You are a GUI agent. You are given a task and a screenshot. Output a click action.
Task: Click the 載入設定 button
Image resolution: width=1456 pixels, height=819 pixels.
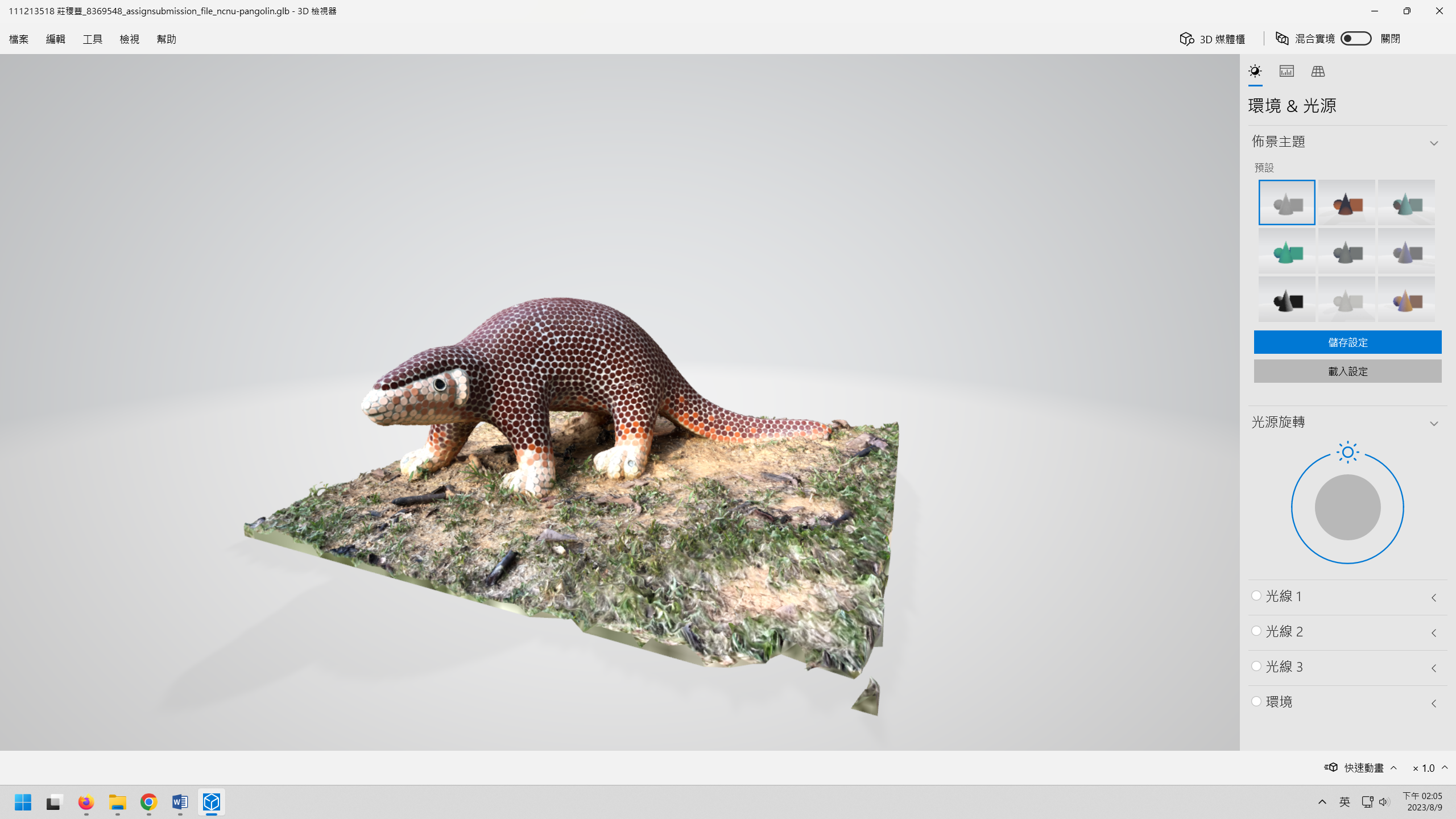(1347, 371)
